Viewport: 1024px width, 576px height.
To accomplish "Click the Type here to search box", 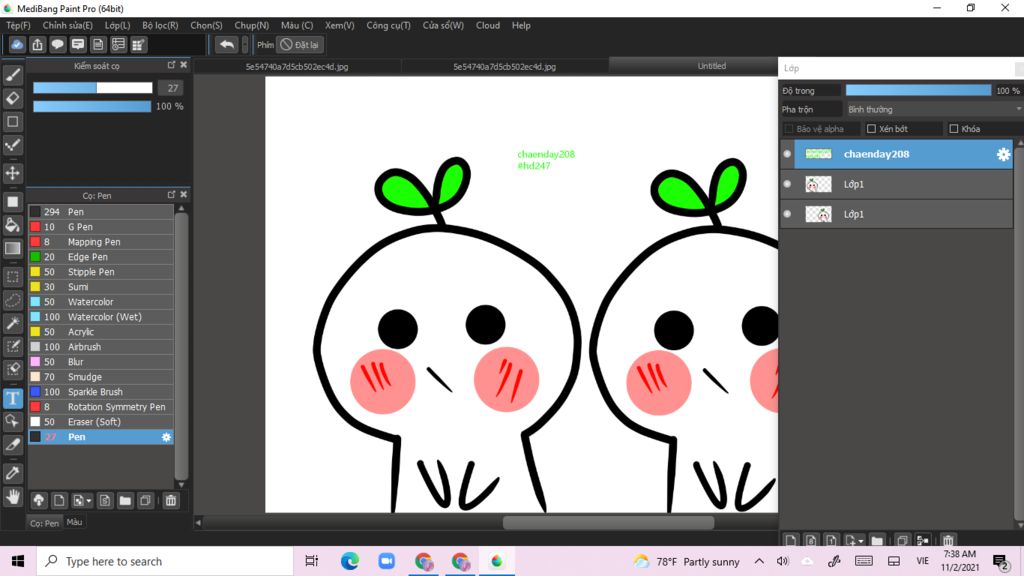I will coord(165,561).
